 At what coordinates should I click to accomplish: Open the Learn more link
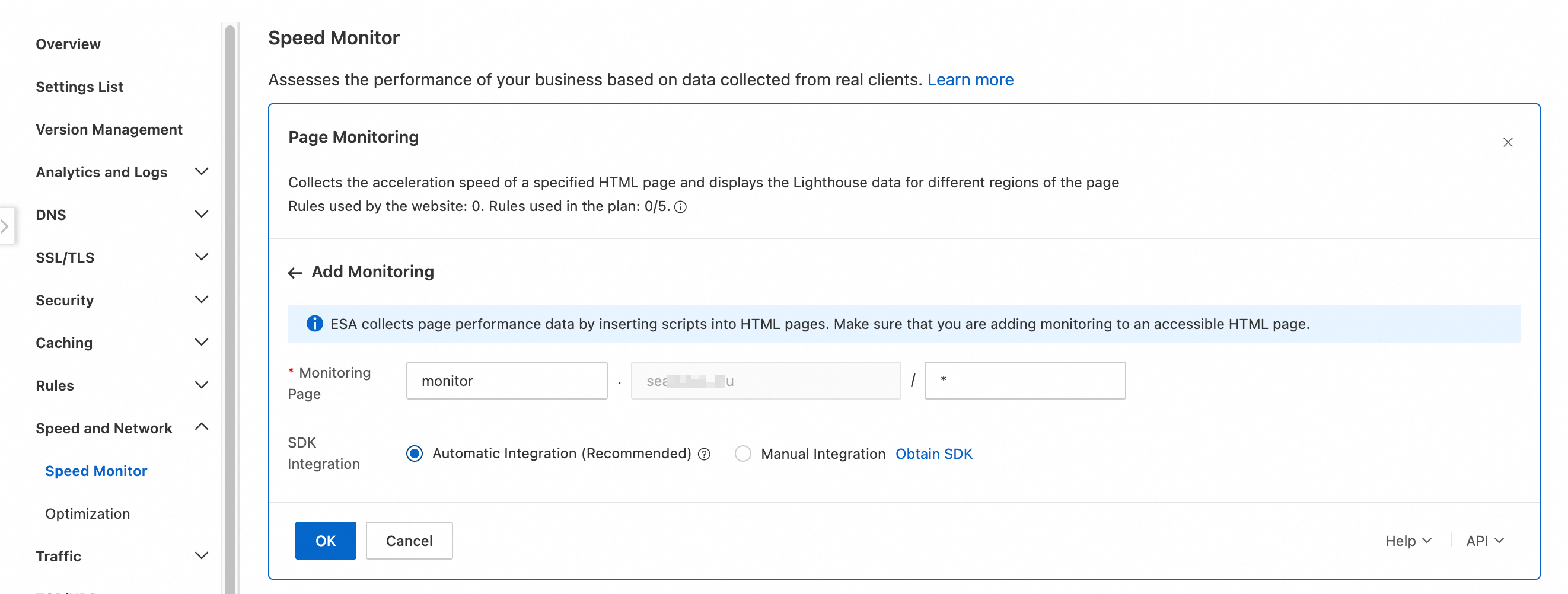pyautogui.click(x=970, y=79)
